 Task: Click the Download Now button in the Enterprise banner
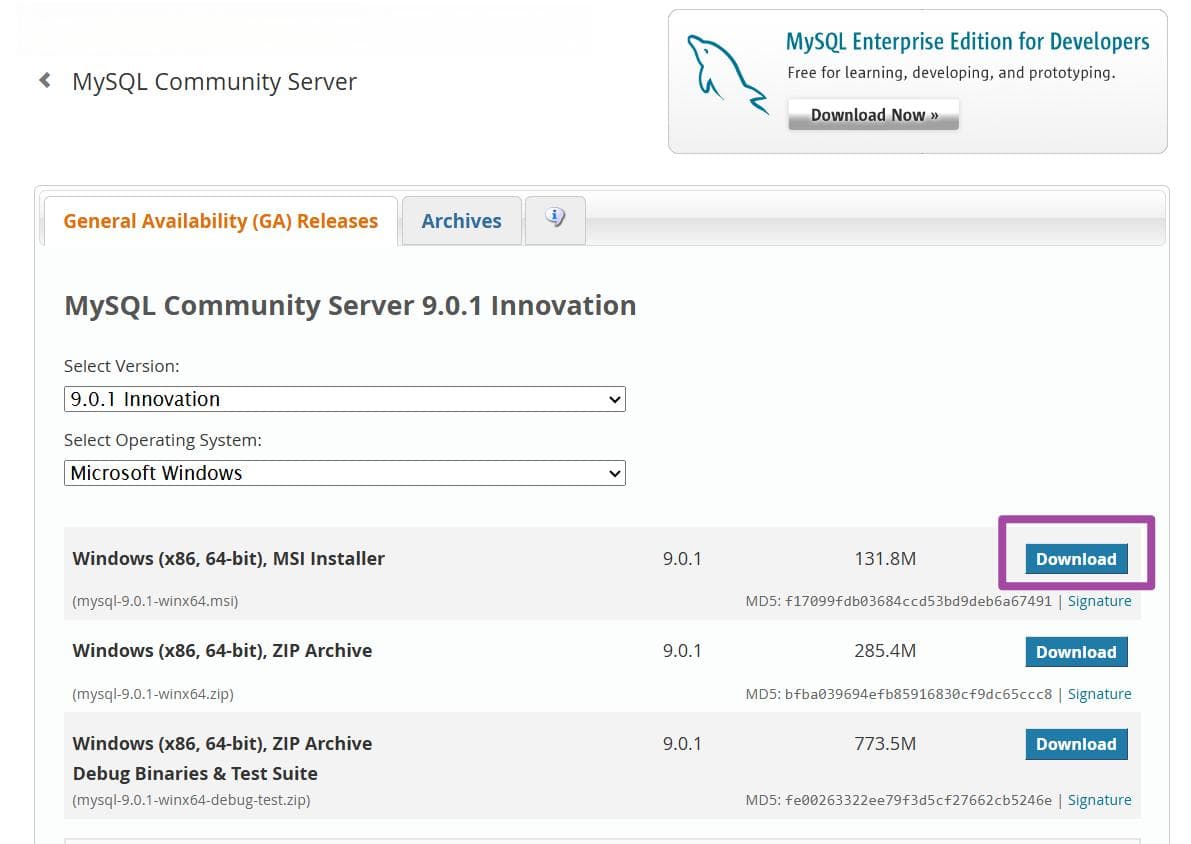(x=874, y=115)
